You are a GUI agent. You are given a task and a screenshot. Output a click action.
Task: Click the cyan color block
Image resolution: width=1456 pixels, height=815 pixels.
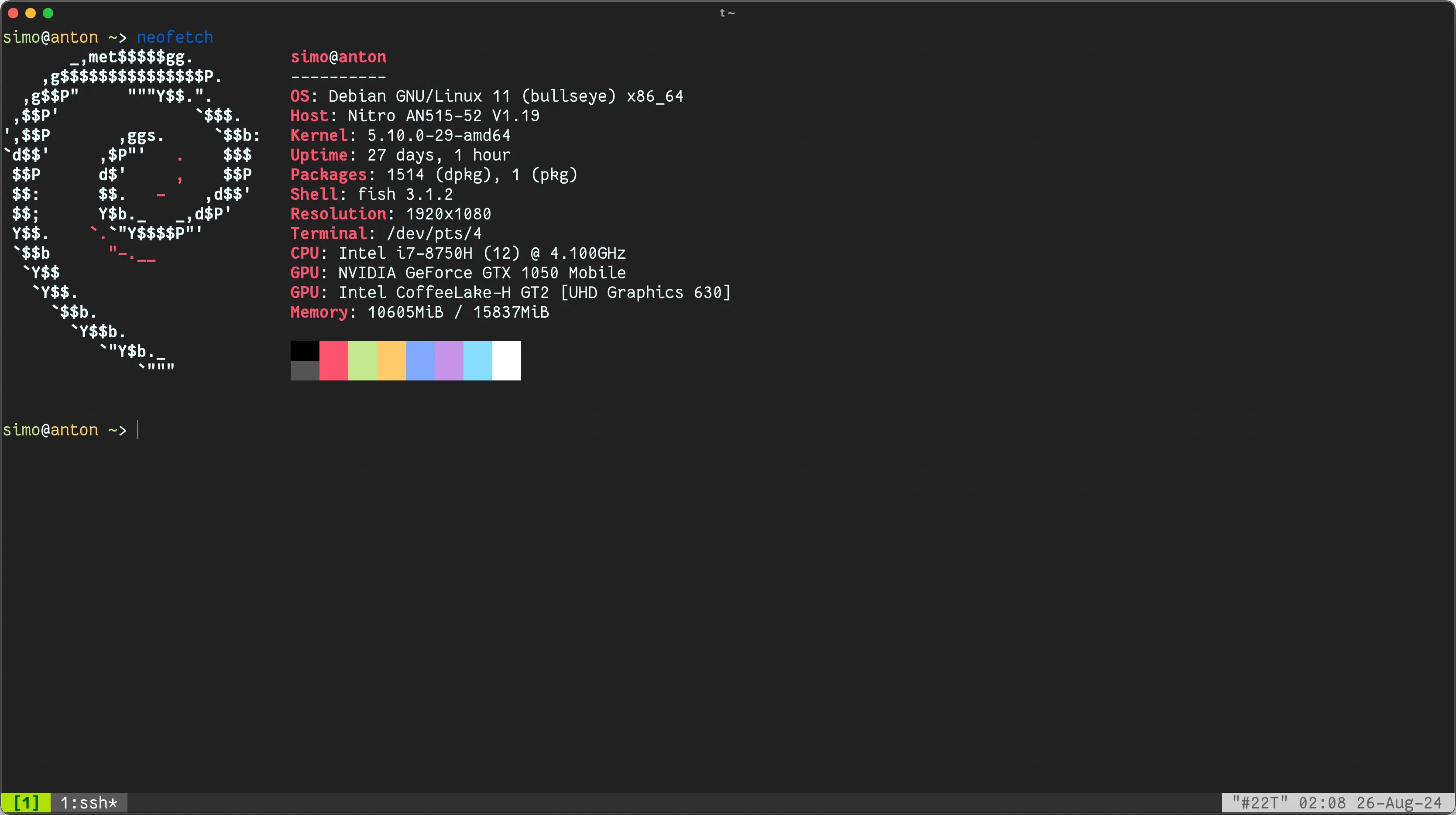(x=477, y=360)
